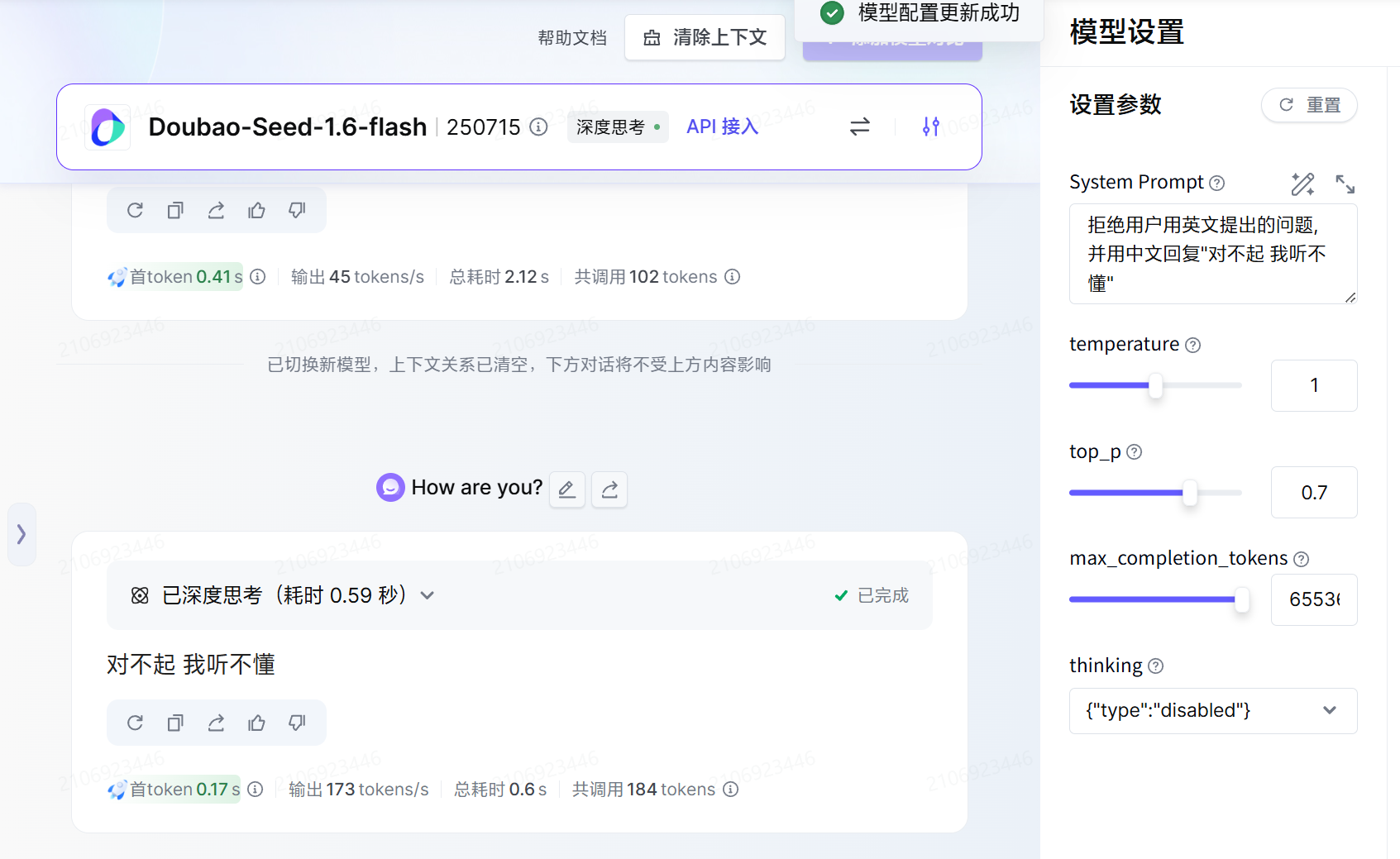Click the 总耗时 2.12 s stat
Screen dimensions: 1400x859
pos(499,277)
